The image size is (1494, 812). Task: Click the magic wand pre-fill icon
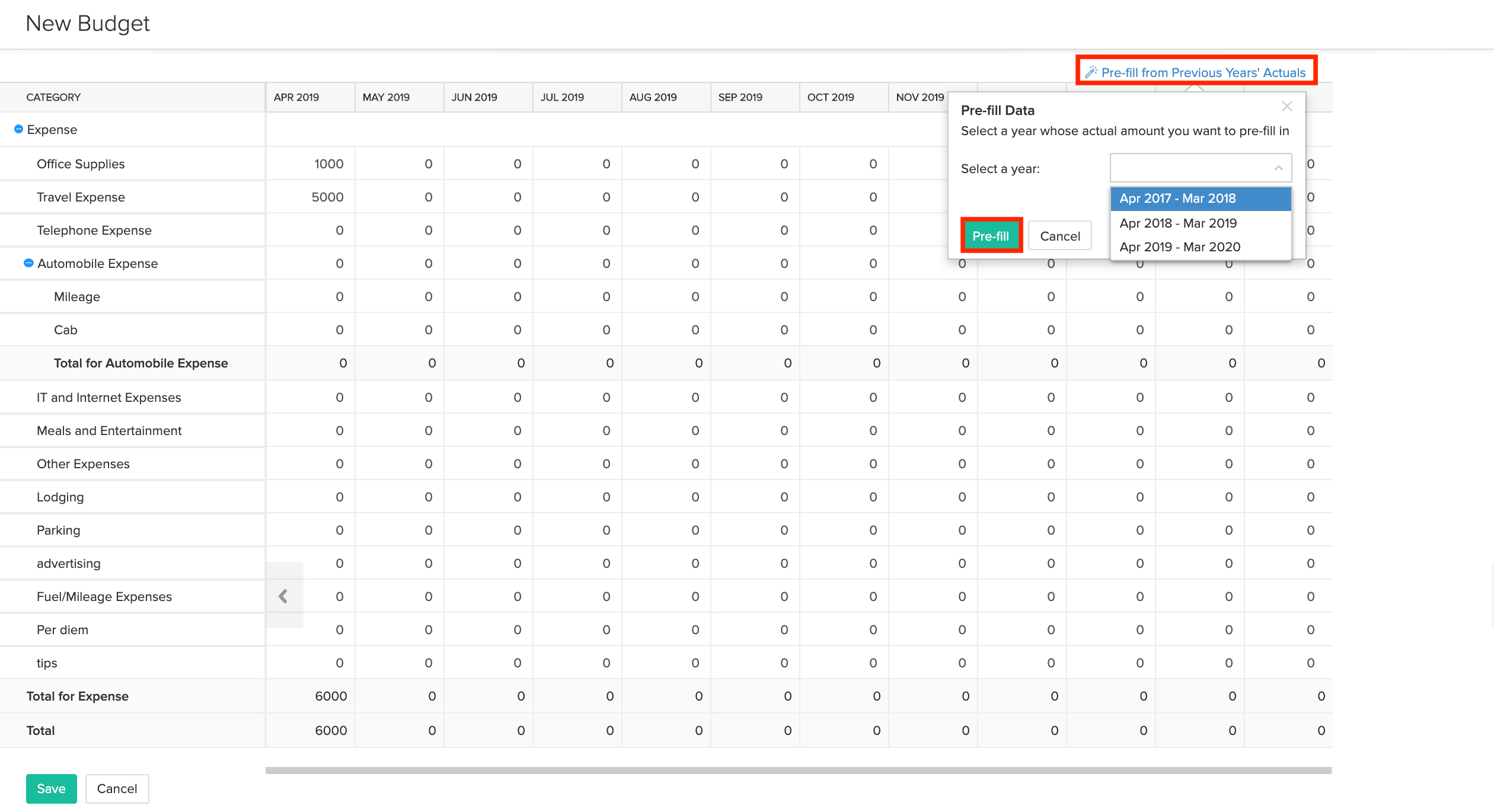click(1091, 72)
